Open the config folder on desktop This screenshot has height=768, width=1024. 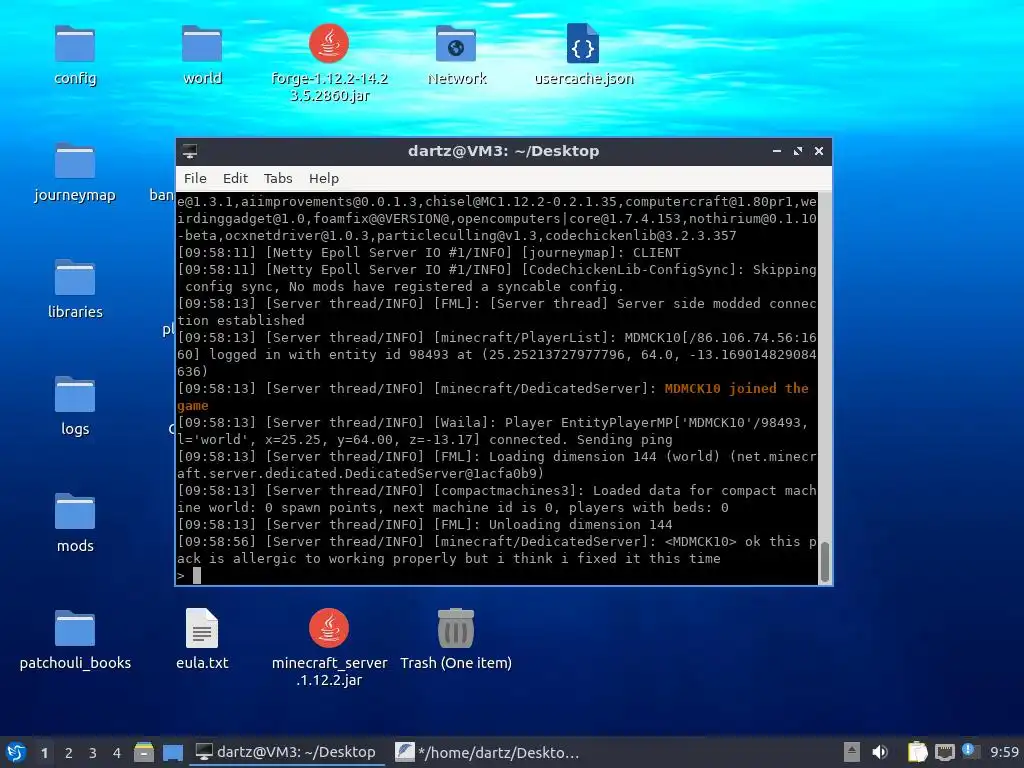click(x=74, y=44)
